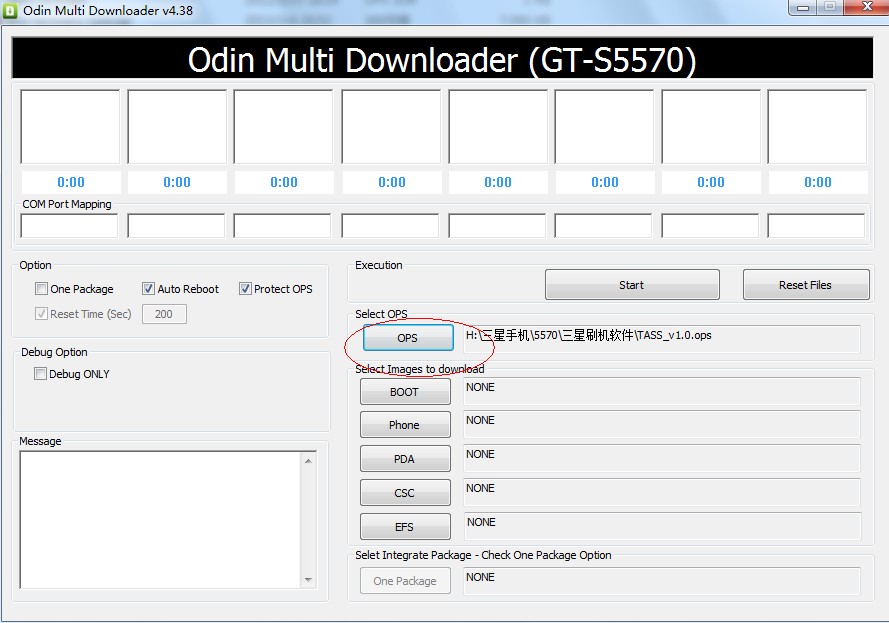Click the OPS file path field
This screenshot has width=889, height=623.
[x=662, y=338]
